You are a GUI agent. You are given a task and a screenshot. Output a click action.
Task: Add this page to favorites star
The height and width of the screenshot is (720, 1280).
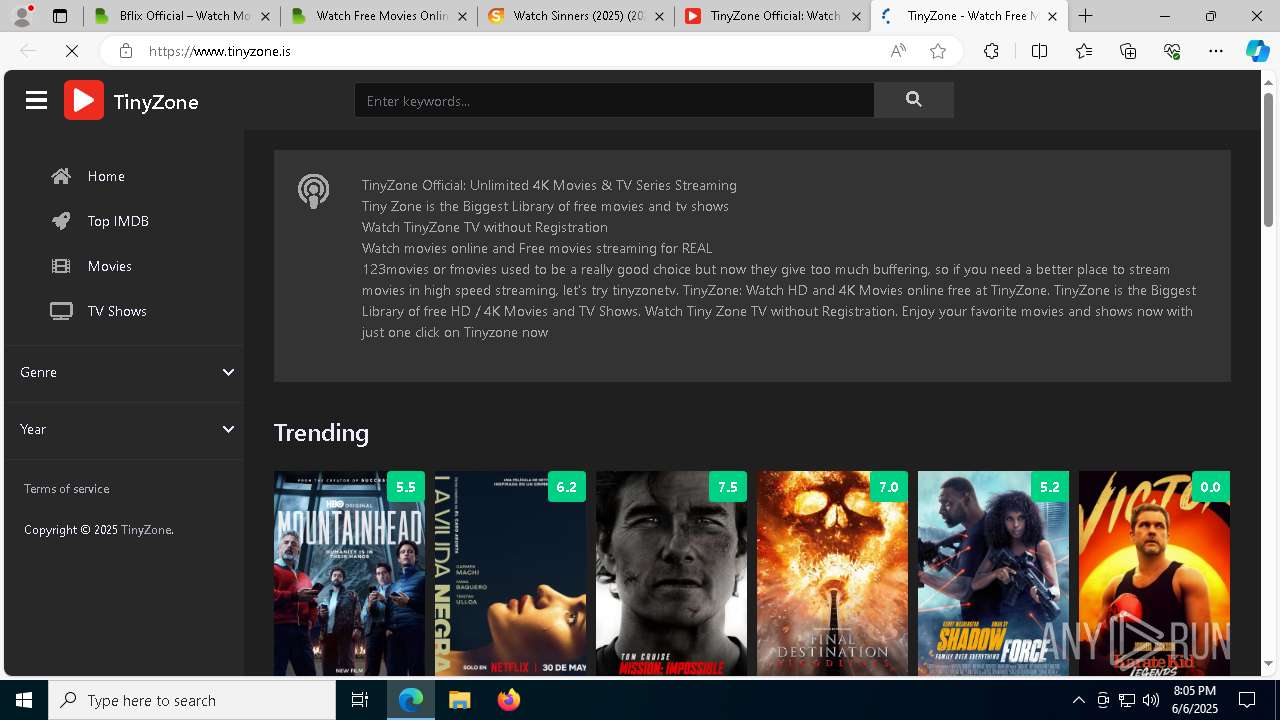pos(938,51)
